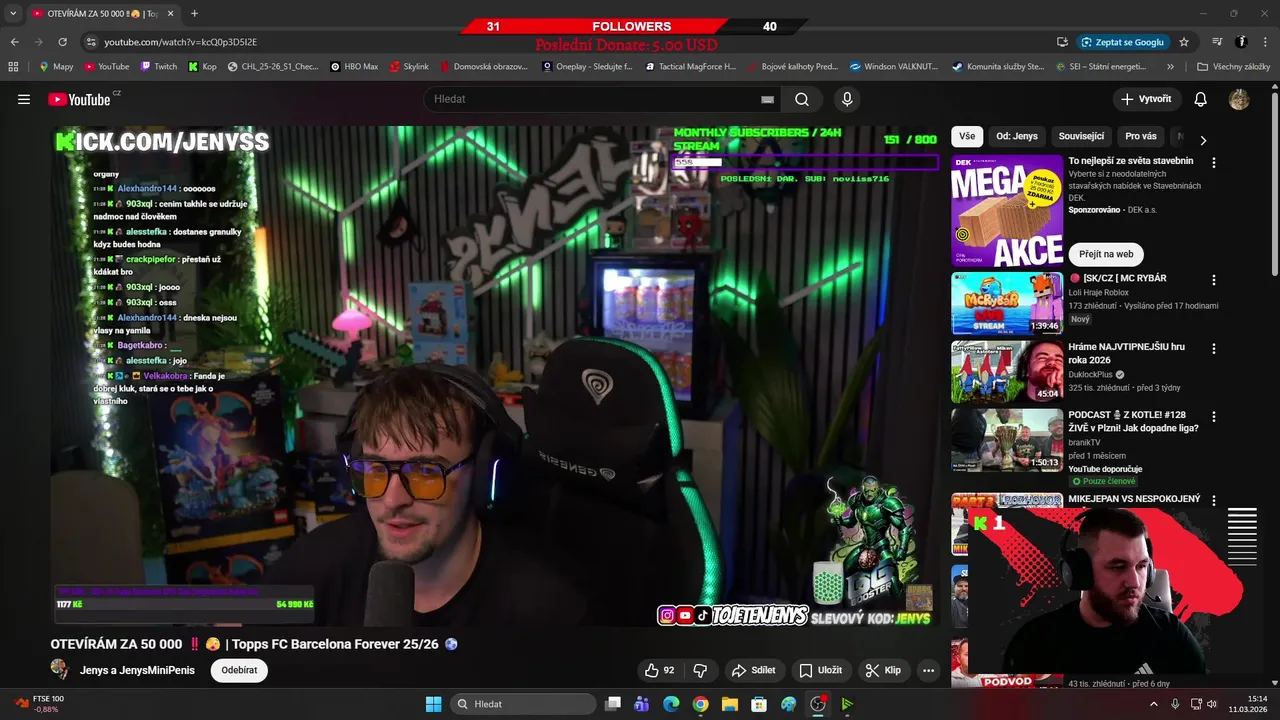Open the Skylink bookmark
The image size is (1280, 720).
pos(408,67)
